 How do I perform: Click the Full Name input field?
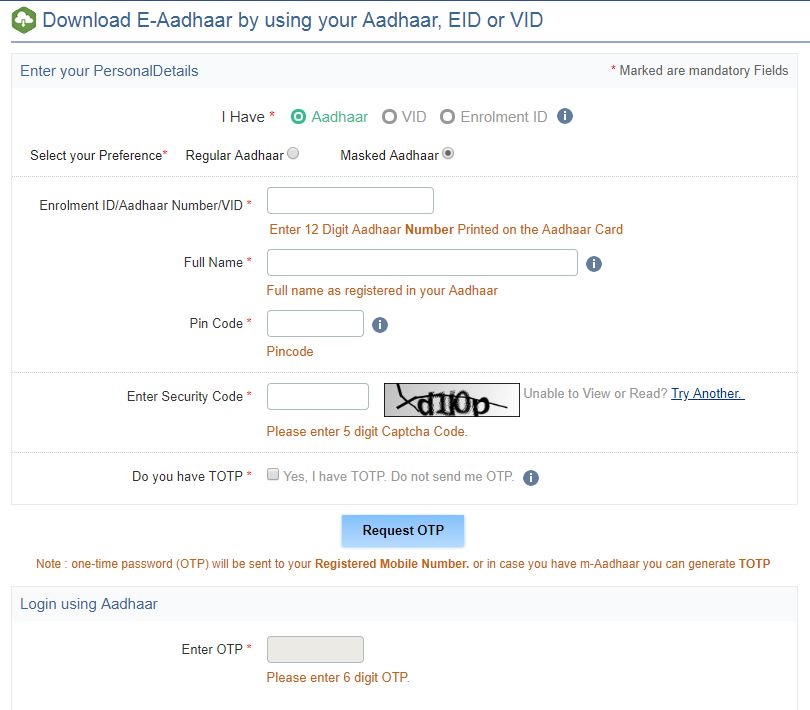click(x=420, y=262)
